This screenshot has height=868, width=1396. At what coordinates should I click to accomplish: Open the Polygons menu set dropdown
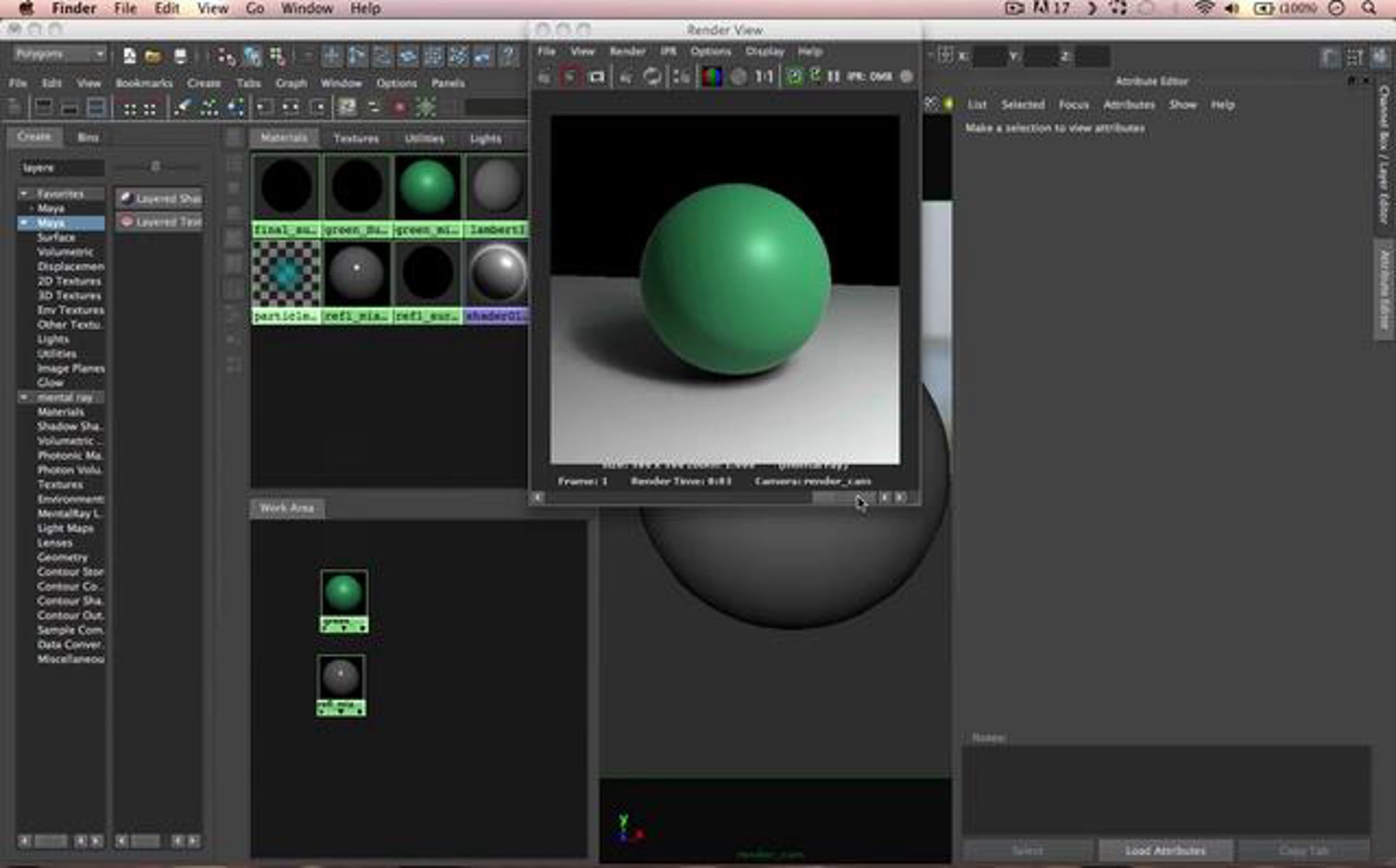click(59, 54)
